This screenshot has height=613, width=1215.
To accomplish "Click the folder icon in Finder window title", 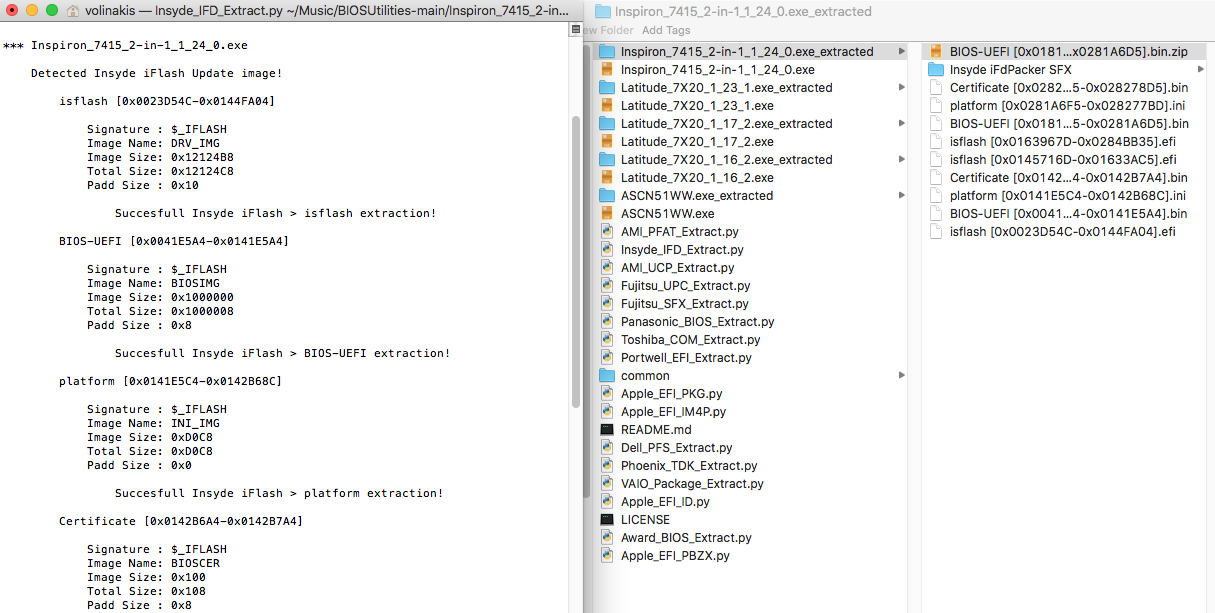I will pos(602,12).
